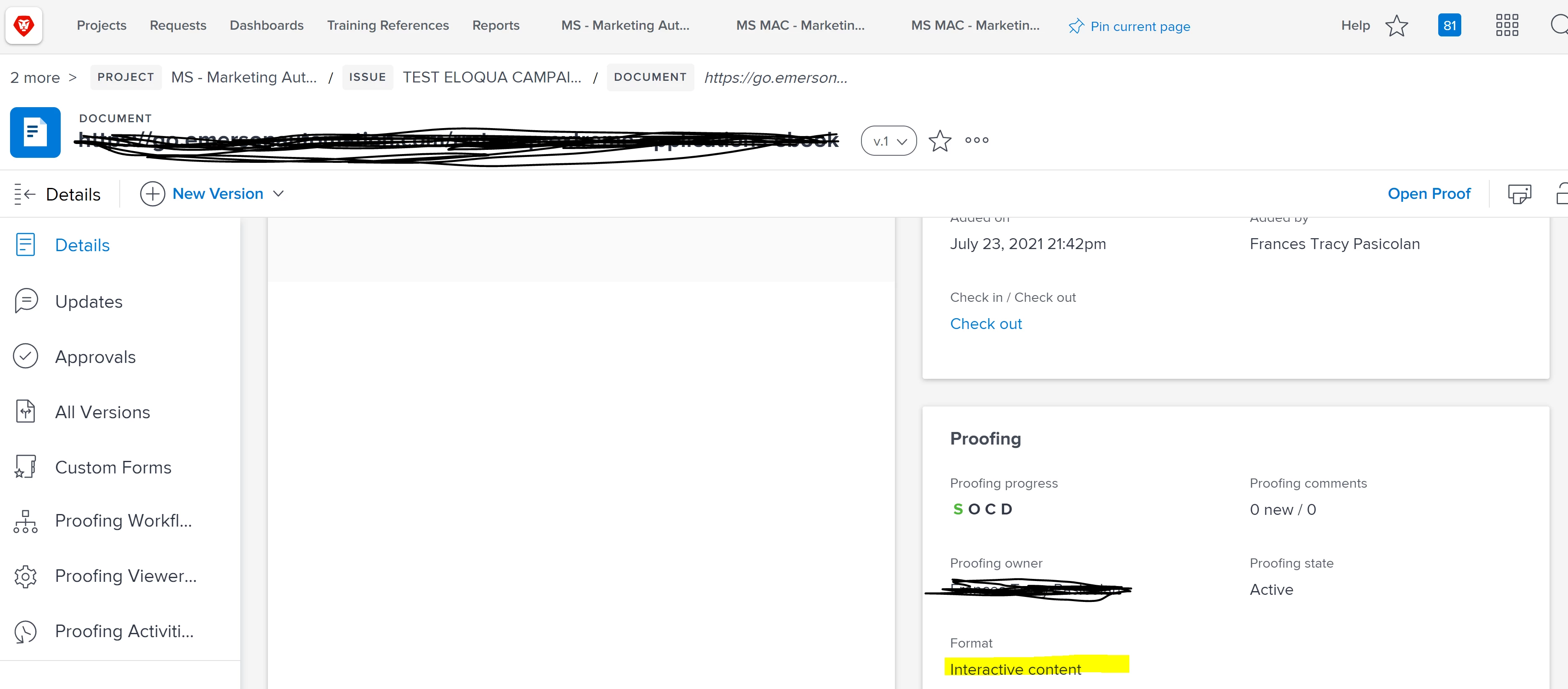This screenshot has height=689, width=1568.
Task: Click SOCD proofing progress indicator
Action: (982, 509)
